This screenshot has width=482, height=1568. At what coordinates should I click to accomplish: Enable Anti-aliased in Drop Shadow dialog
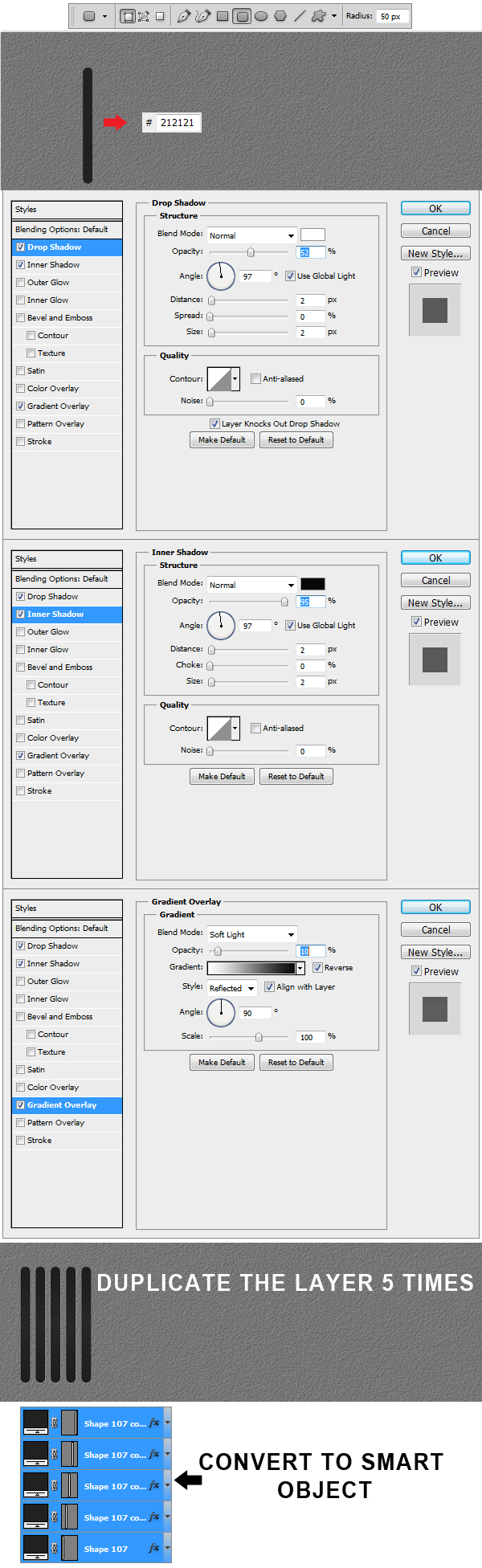[255, 379]
